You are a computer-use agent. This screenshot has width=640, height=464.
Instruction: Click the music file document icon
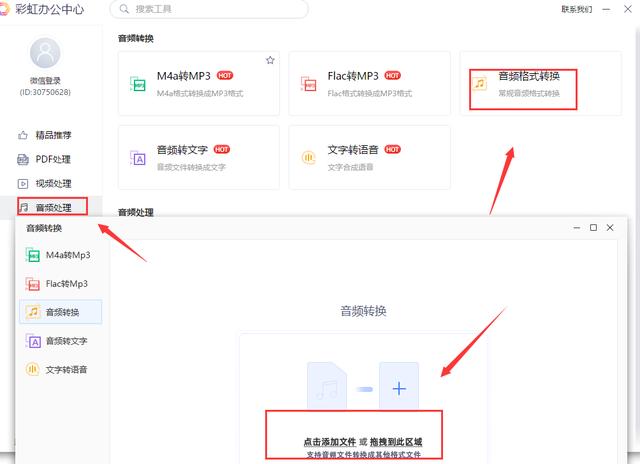[327, 386]
